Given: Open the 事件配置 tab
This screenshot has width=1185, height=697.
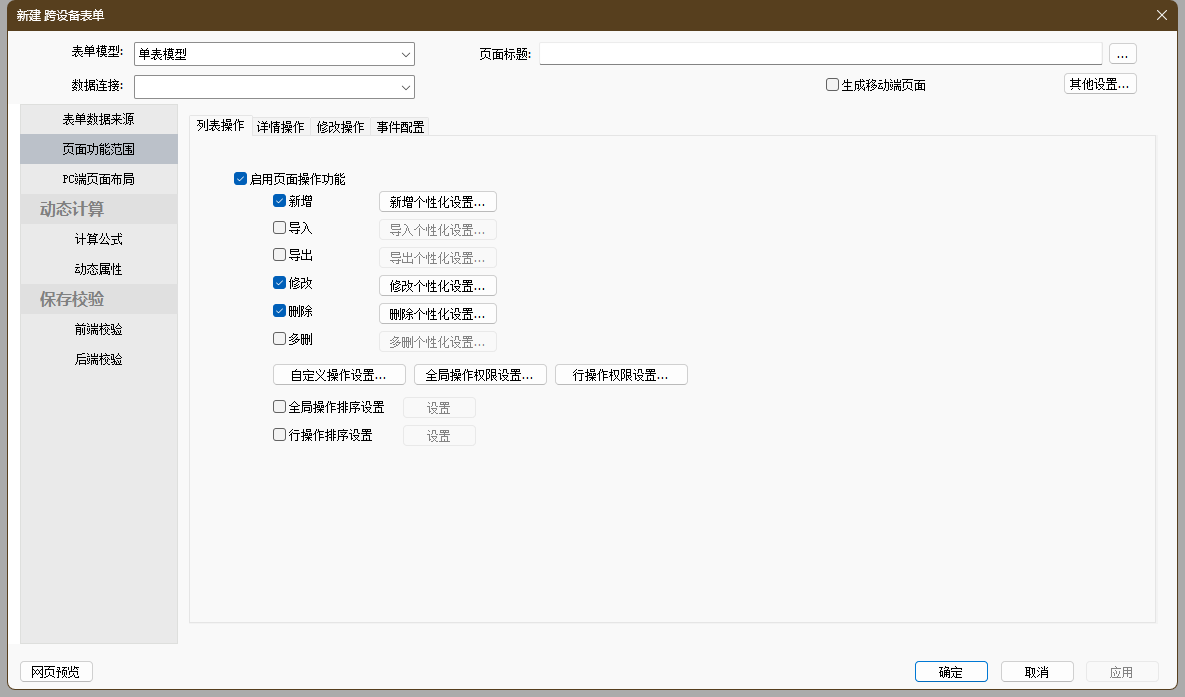Looking at the screenshot, I should pyautogui.click(x=400, y=127).
